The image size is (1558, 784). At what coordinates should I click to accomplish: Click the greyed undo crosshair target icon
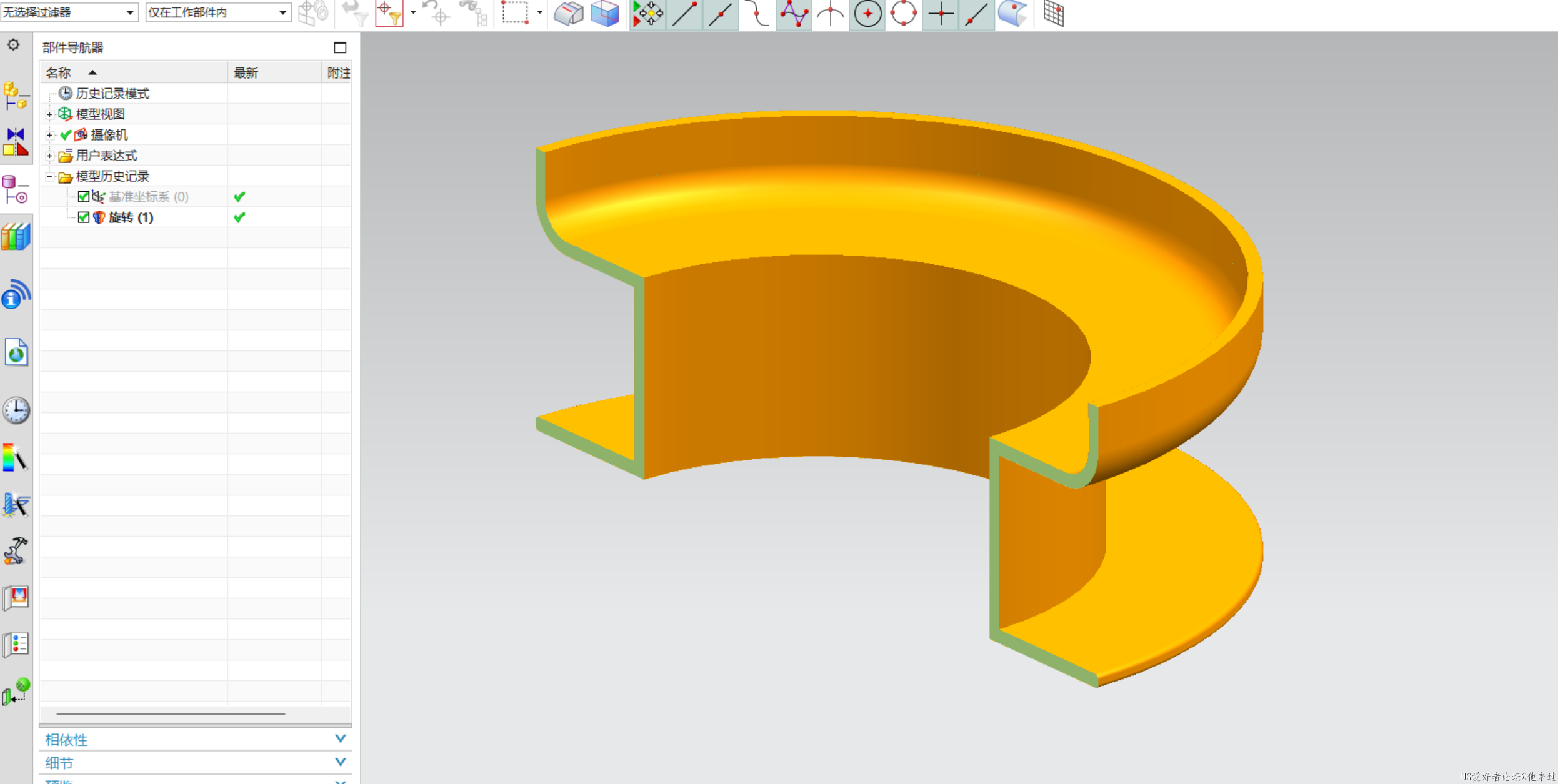point(436,13)
